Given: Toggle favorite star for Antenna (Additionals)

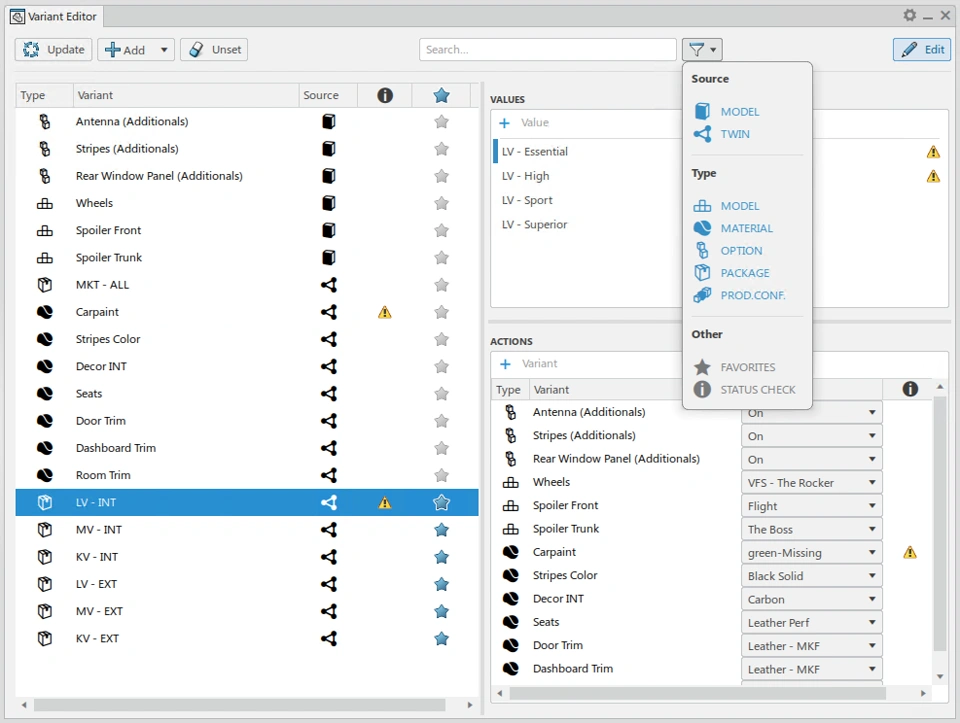Looking at the screenshot, I should tap(441, 121).
